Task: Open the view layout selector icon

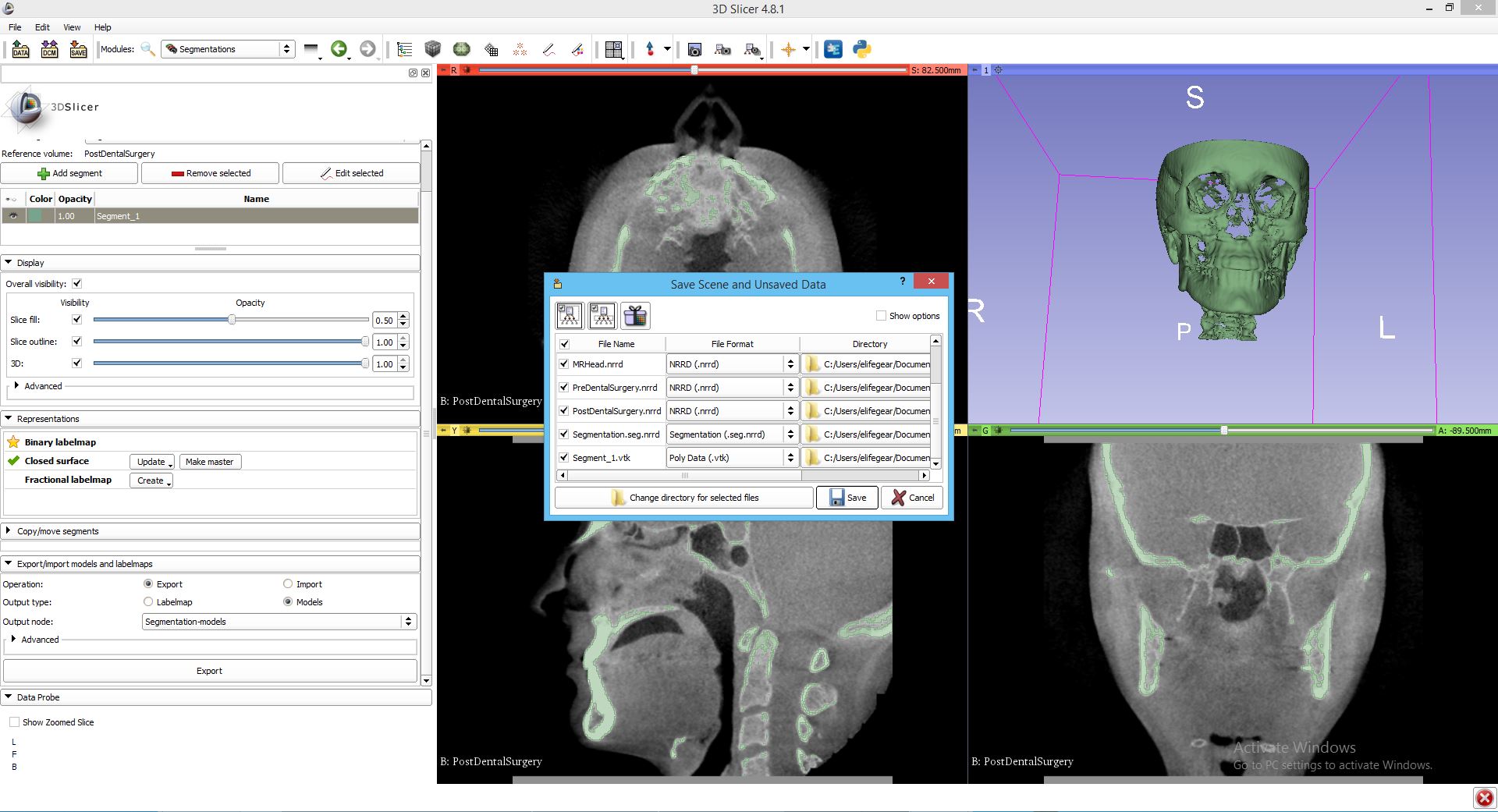Action: click(x=614, y=49)
